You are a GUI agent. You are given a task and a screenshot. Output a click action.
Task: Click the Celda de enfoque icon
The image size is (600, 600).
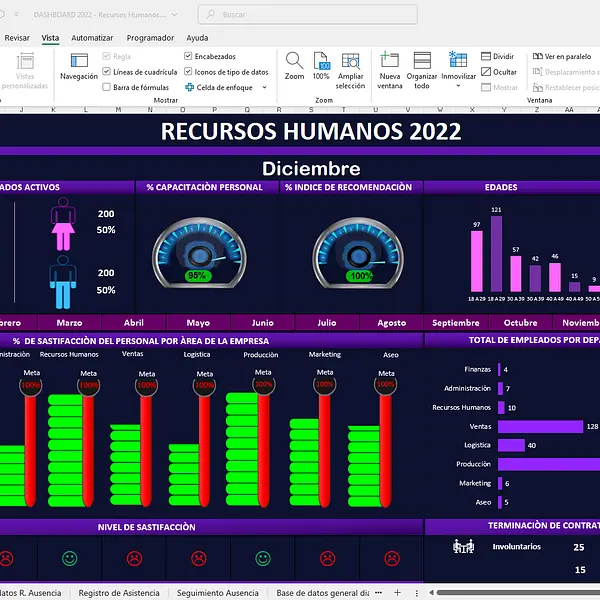pyautogui.click(x=189, y=87)
